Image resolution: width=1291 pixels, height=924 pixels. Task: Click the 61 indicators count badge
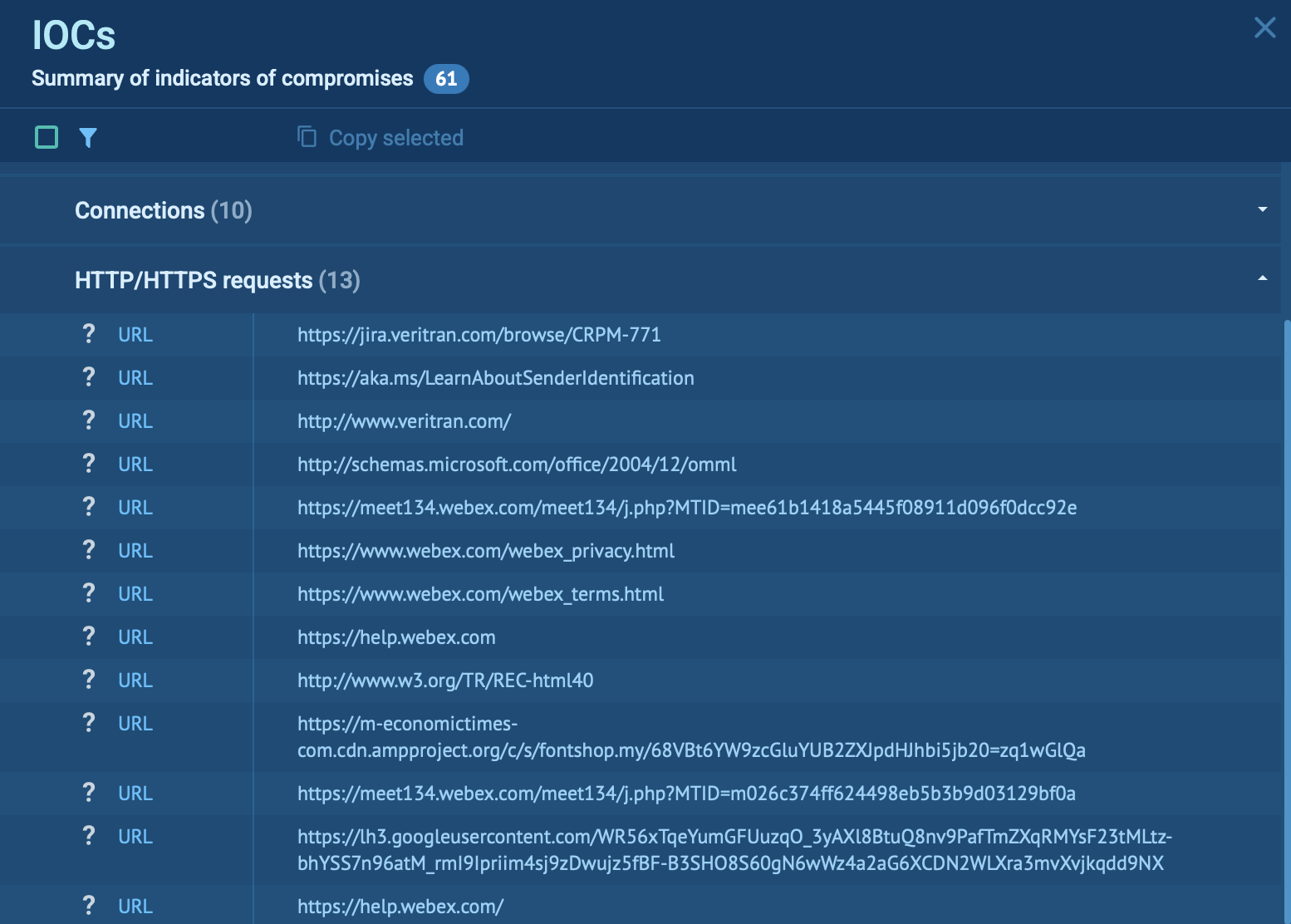click(x=446, y=79)
